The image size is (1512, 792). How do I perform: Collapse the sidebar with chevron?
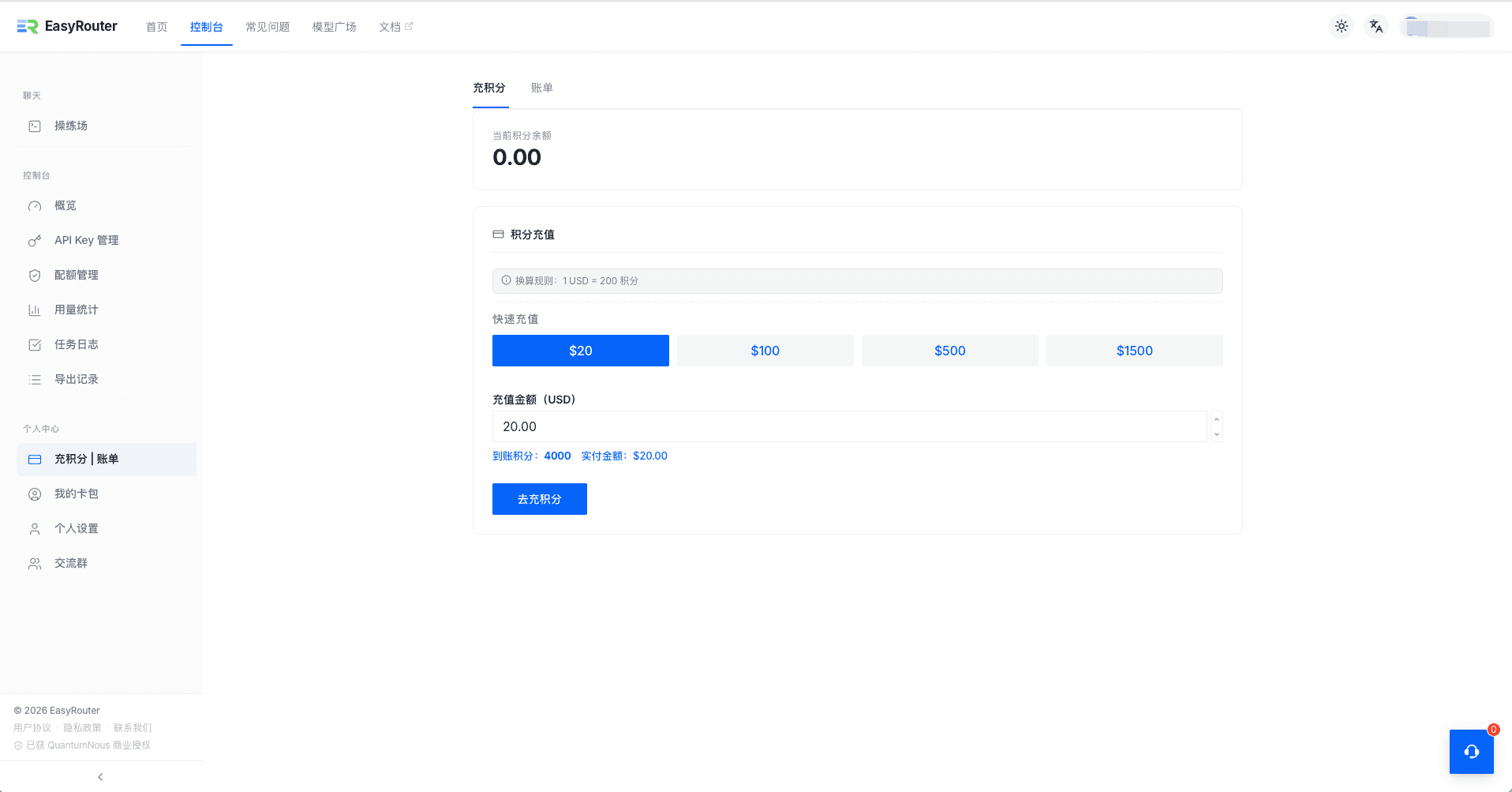(x=100, y=777)
